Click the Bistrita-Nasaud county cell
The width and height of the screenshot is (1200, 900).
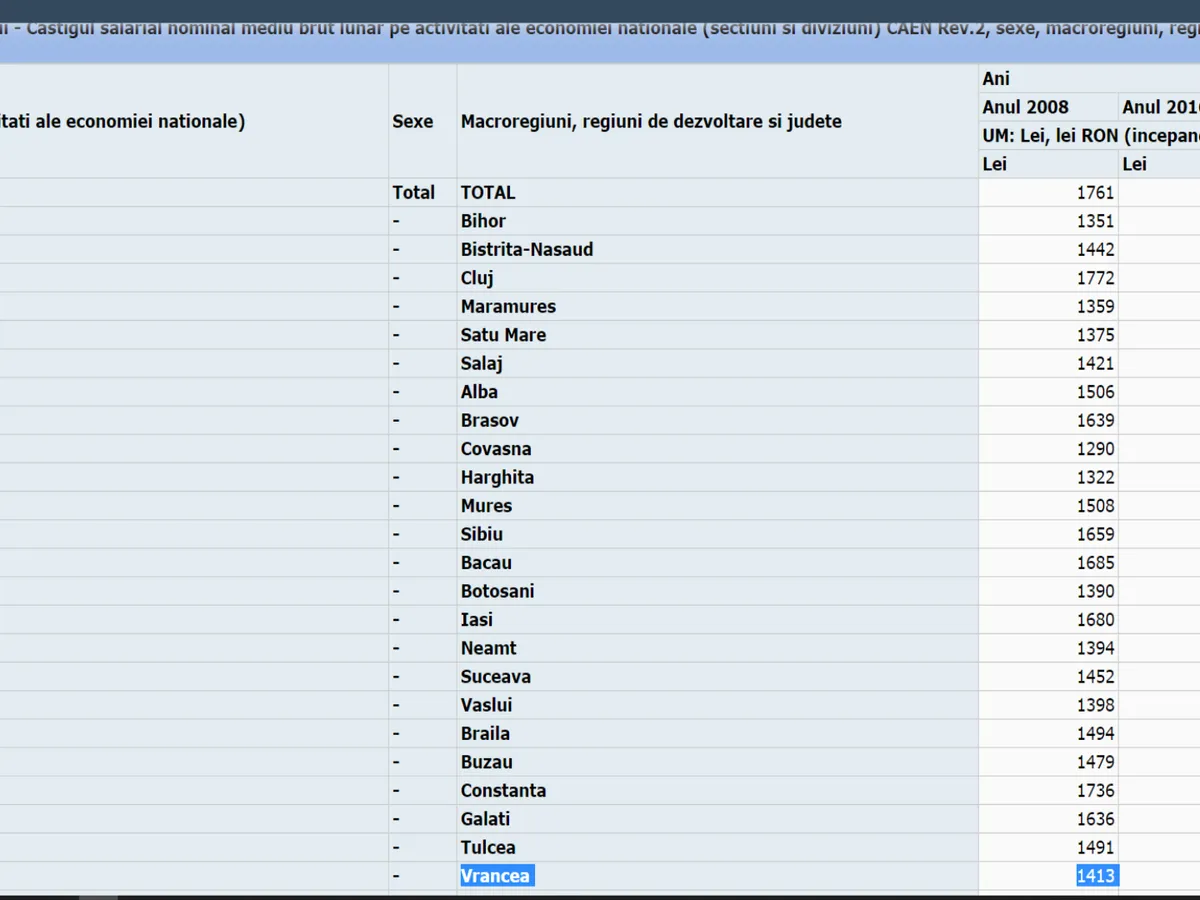click(527, 249)
